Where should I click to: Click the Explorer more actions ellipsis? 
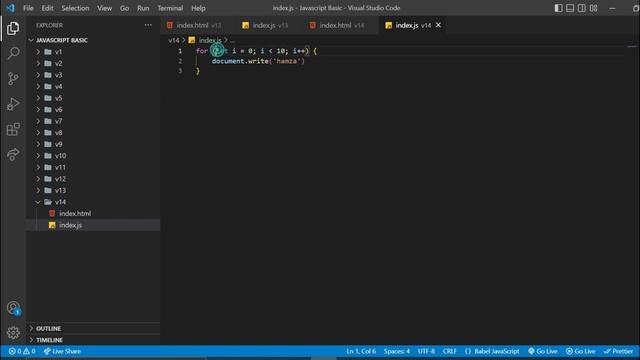click(148, 25)
